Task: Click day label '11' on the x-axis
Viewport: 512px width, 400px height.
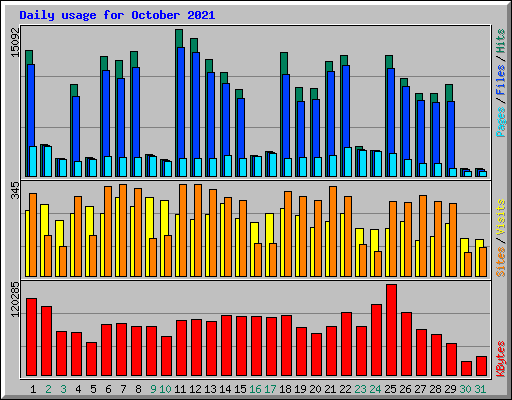Action: point(180,389)
